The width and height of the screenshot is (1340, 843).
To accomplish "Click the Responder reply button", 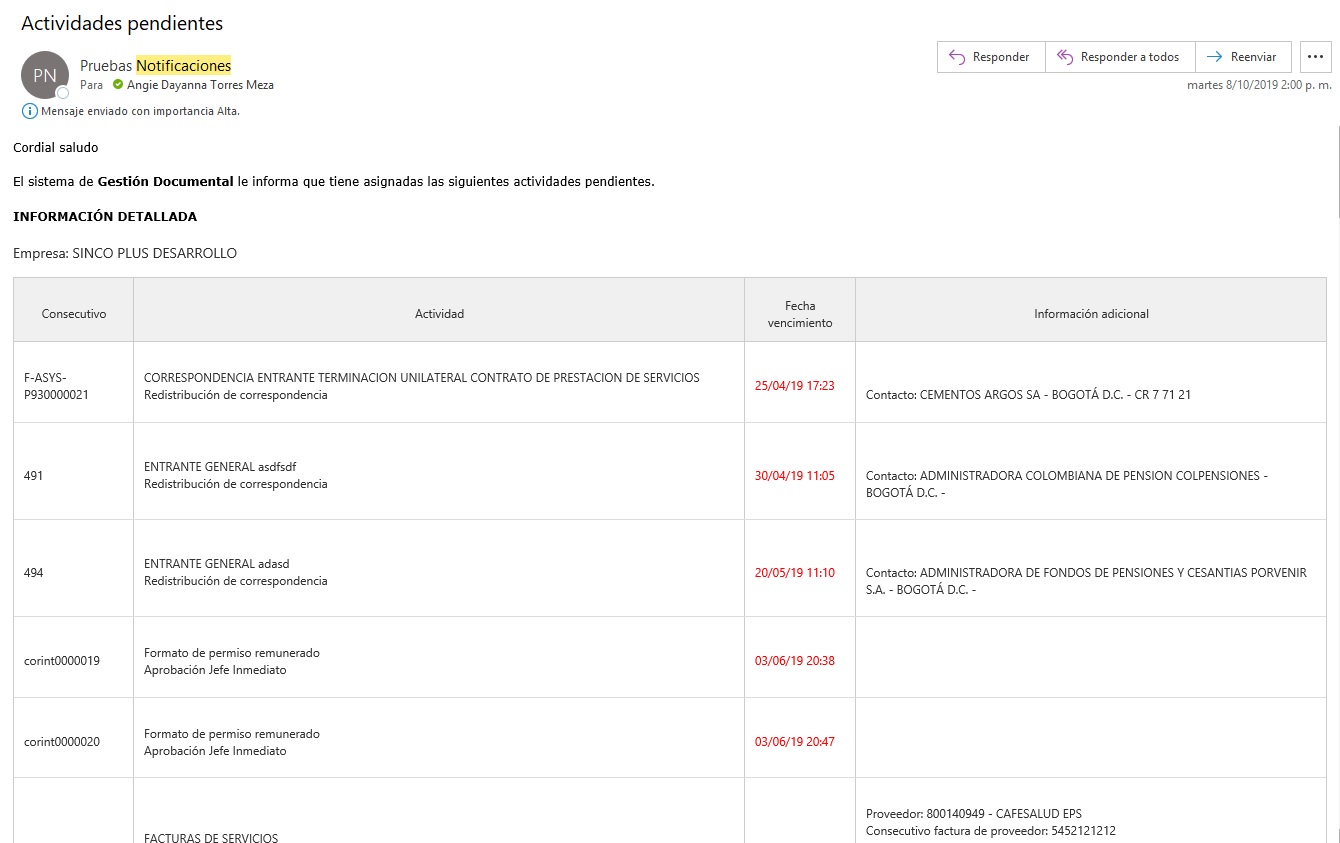I will pyautogui.click(x=991, y=57).
